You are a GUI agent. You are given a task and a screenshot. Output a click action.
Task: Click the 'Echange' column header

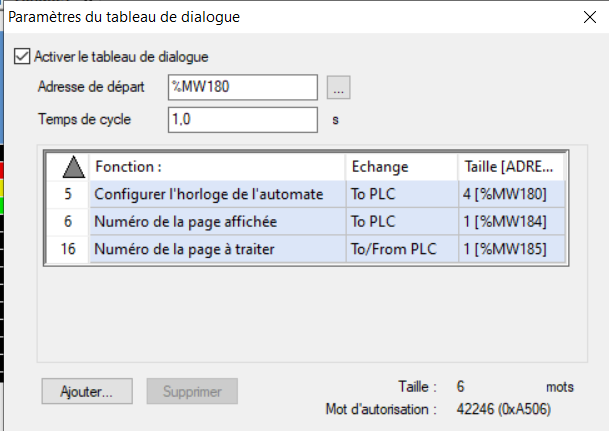[x=400, y=166]
